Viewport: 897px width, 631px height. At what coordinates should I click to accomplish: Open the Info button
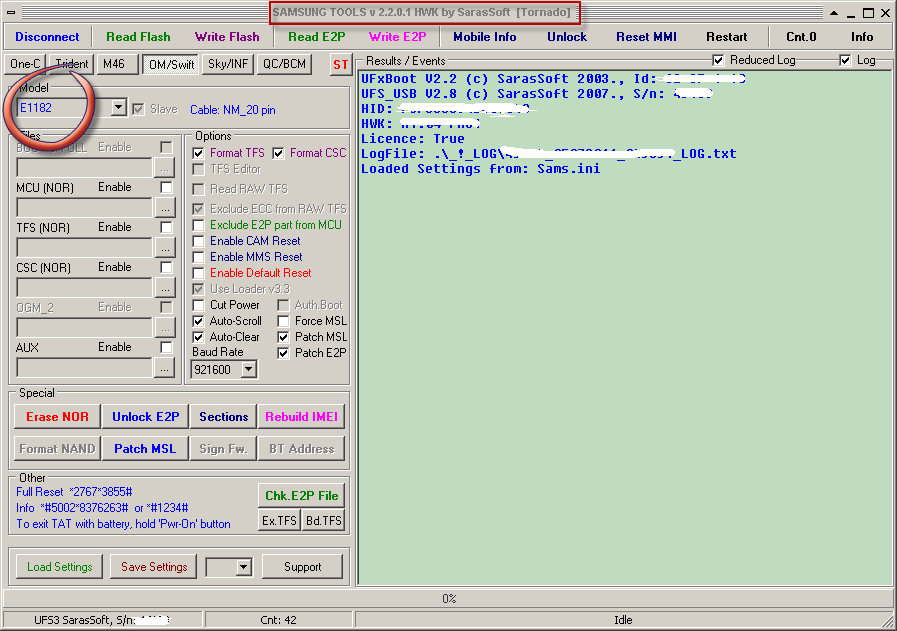click(x=862, y=37)
